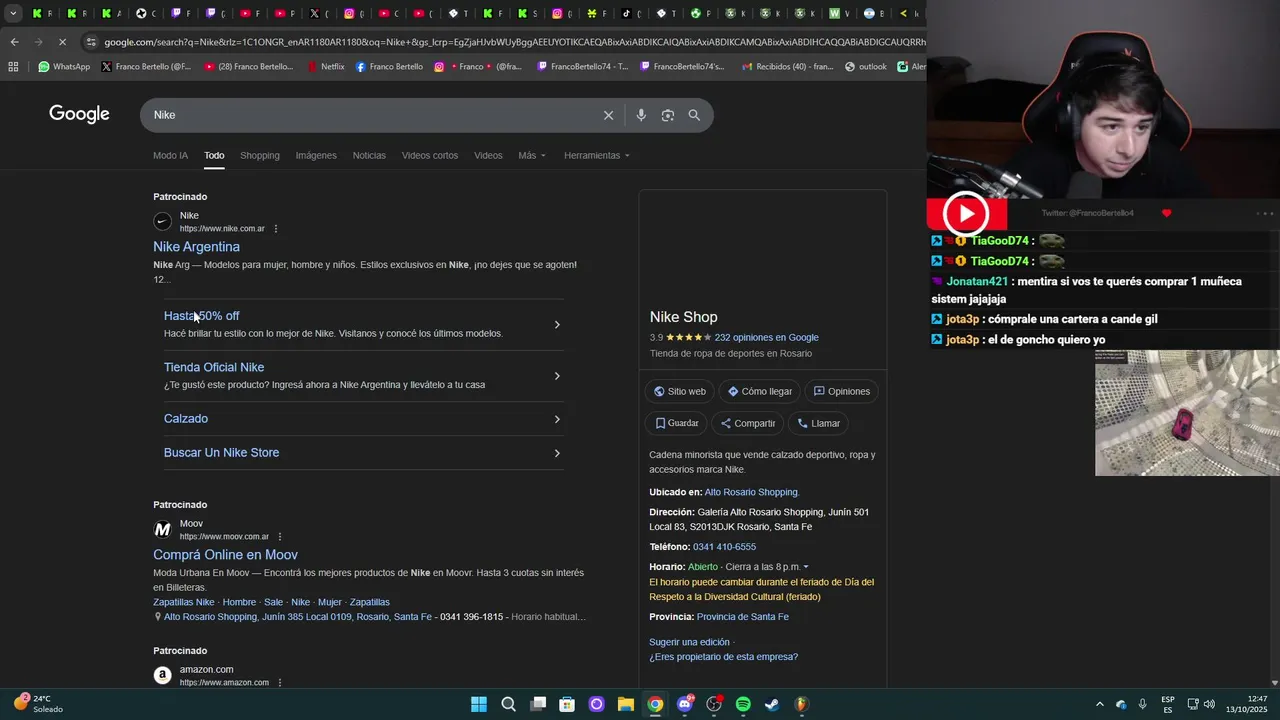1280x720 pixels.
Task: Expand the Herramientas dropdown
Action: [597, 156]
